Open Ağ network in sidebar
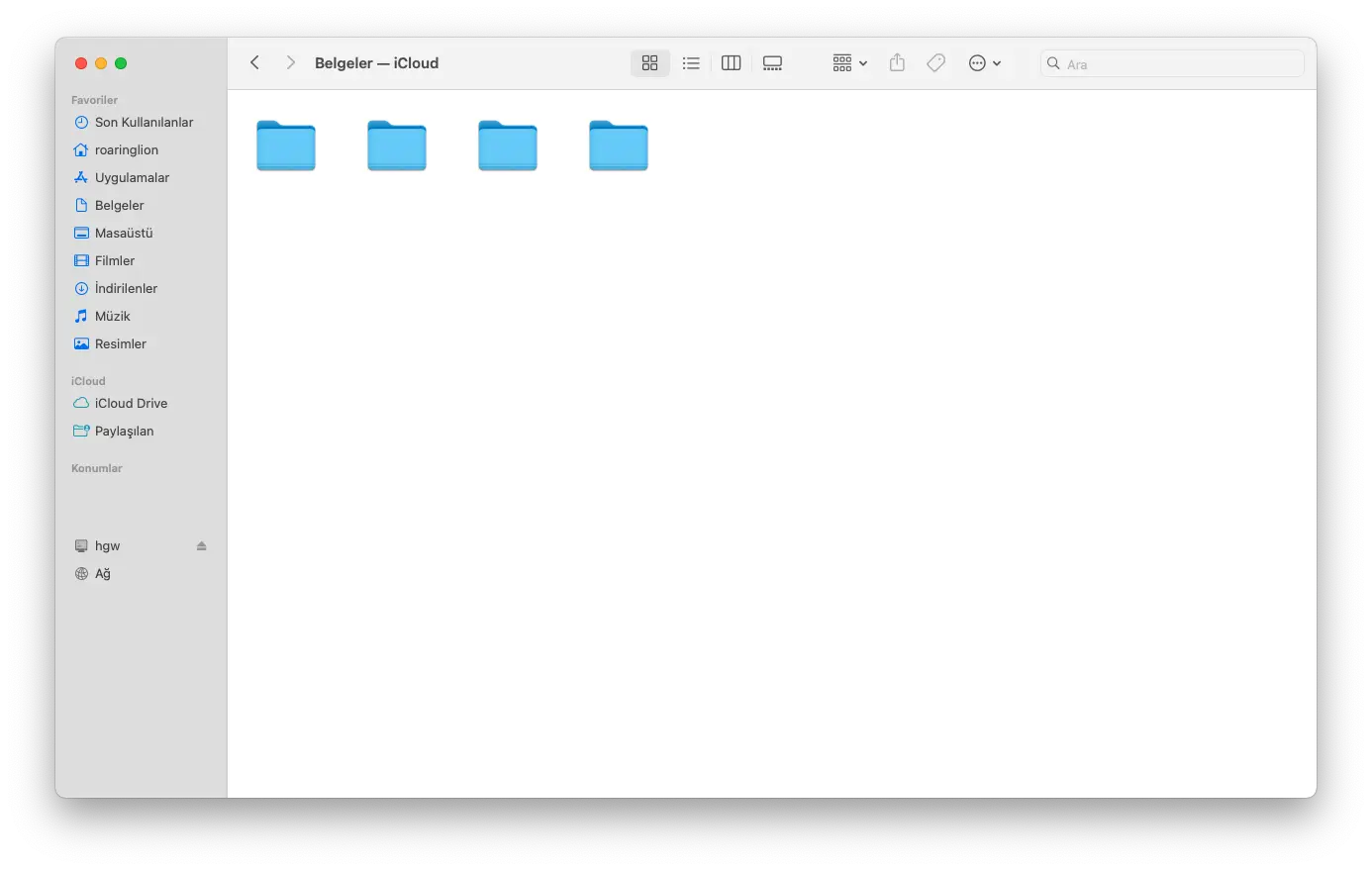Screen dimensions: 1372x871 point(141,574)
